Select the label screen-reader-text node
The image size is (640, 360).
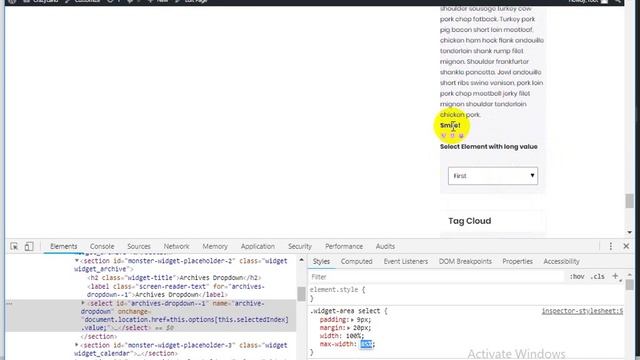pyautogui.click(x=176, y=290)
